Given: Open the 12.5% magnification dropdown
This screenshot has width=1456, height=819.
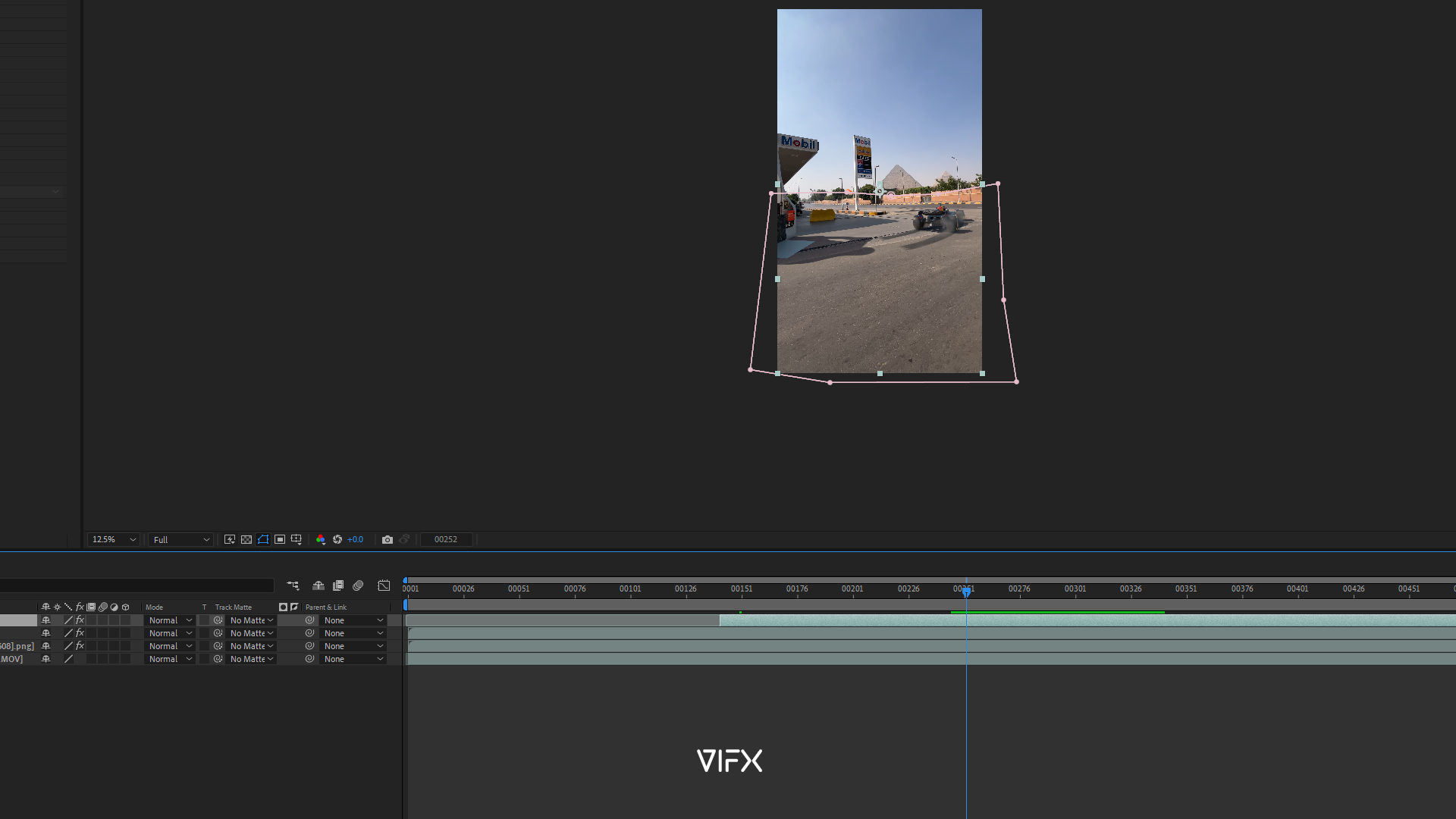Looking at the screenshot, I should coord(114,540).
